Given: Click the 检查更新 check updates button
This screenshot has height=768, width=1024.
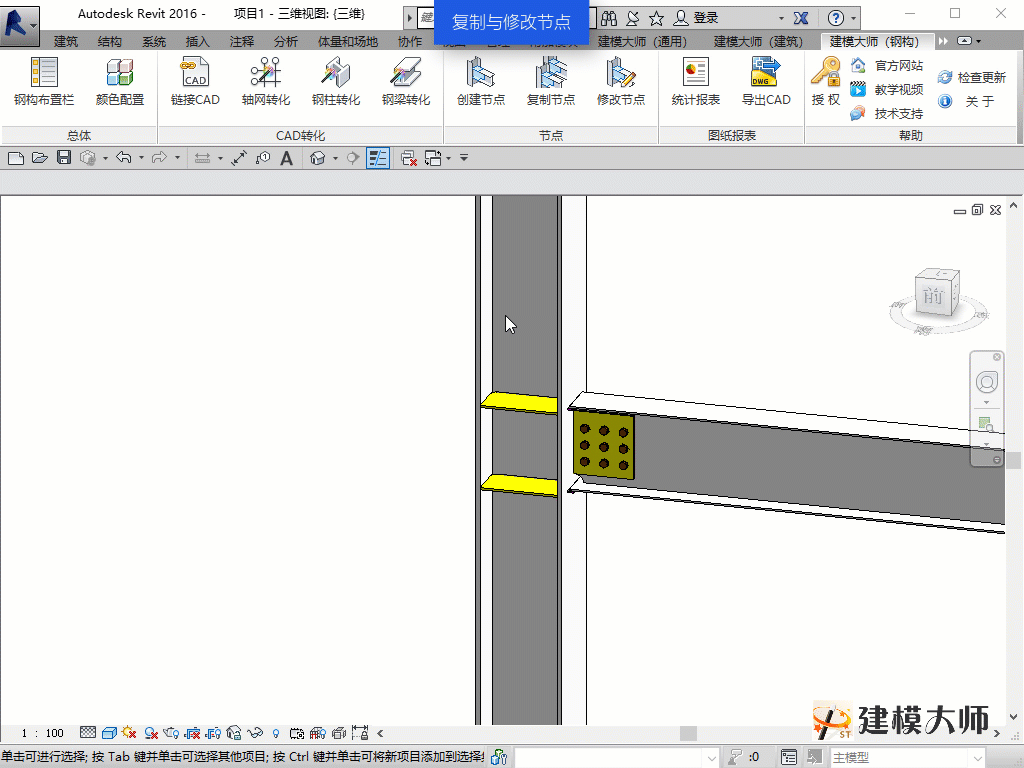Looking at the screenshot, I should pyautogui.click(x=972, y=77).
